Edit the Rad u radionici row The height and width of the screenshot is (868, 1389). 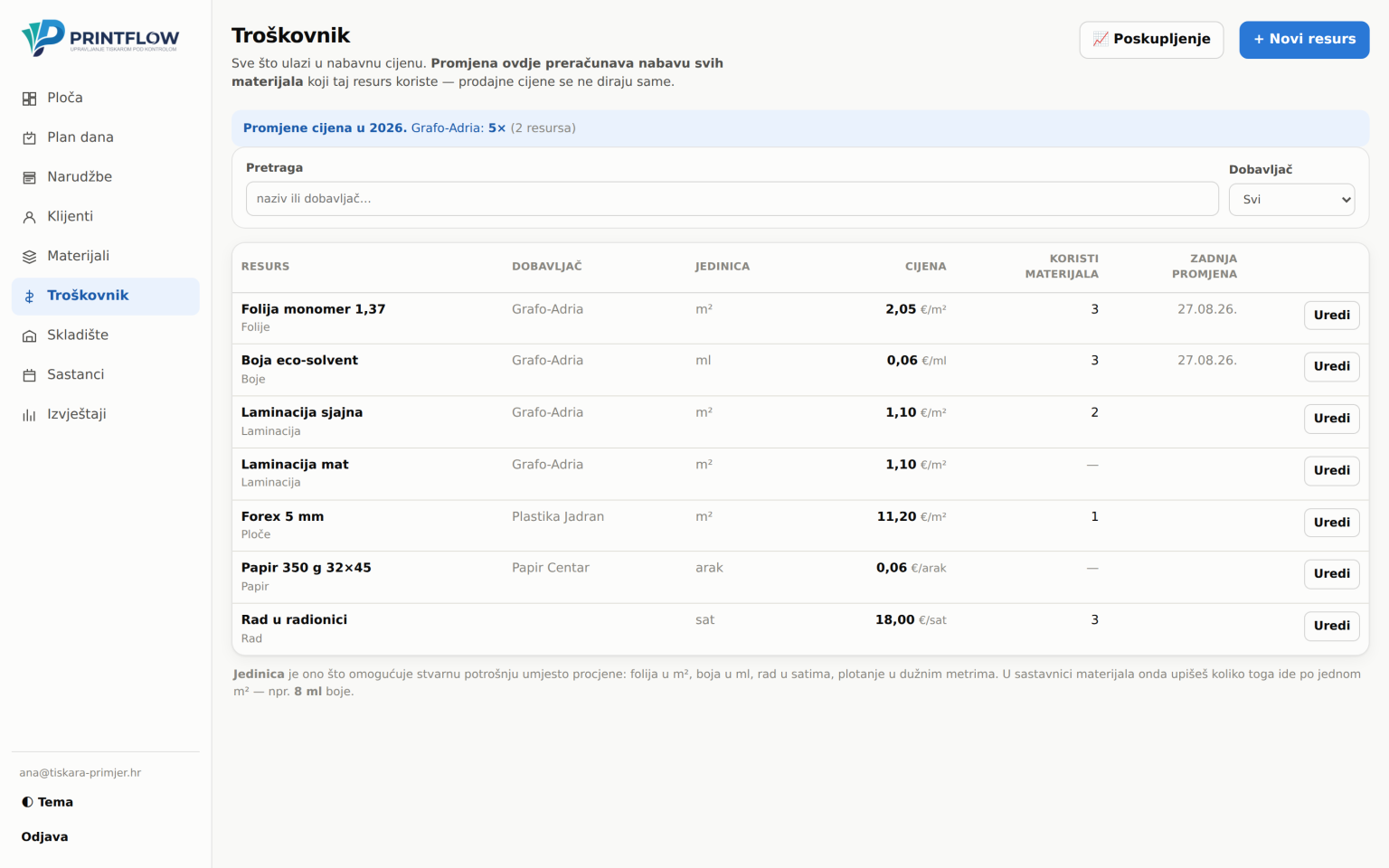point(1331,626)
